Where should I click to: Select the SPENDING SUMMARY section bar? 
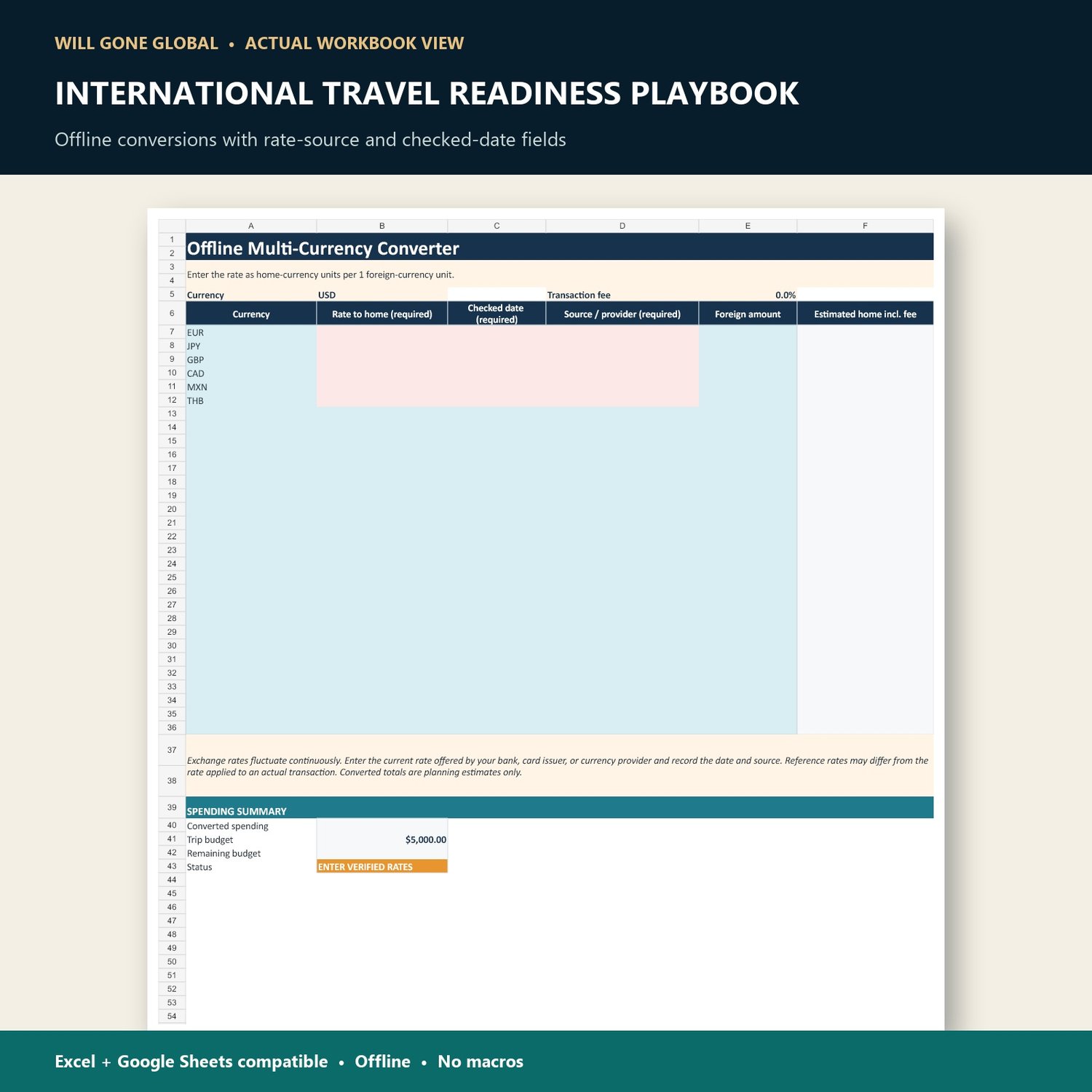click(x=560, y=807)
